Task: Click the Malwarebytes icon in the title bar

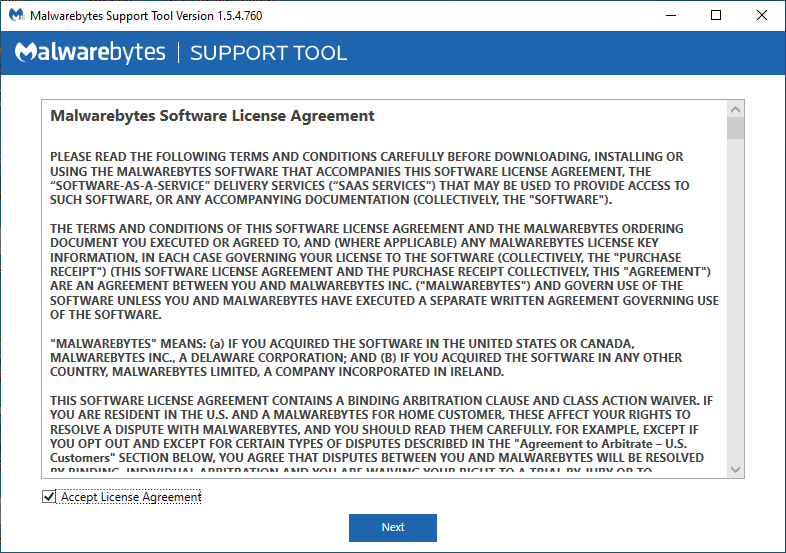Action: [17, 15]
